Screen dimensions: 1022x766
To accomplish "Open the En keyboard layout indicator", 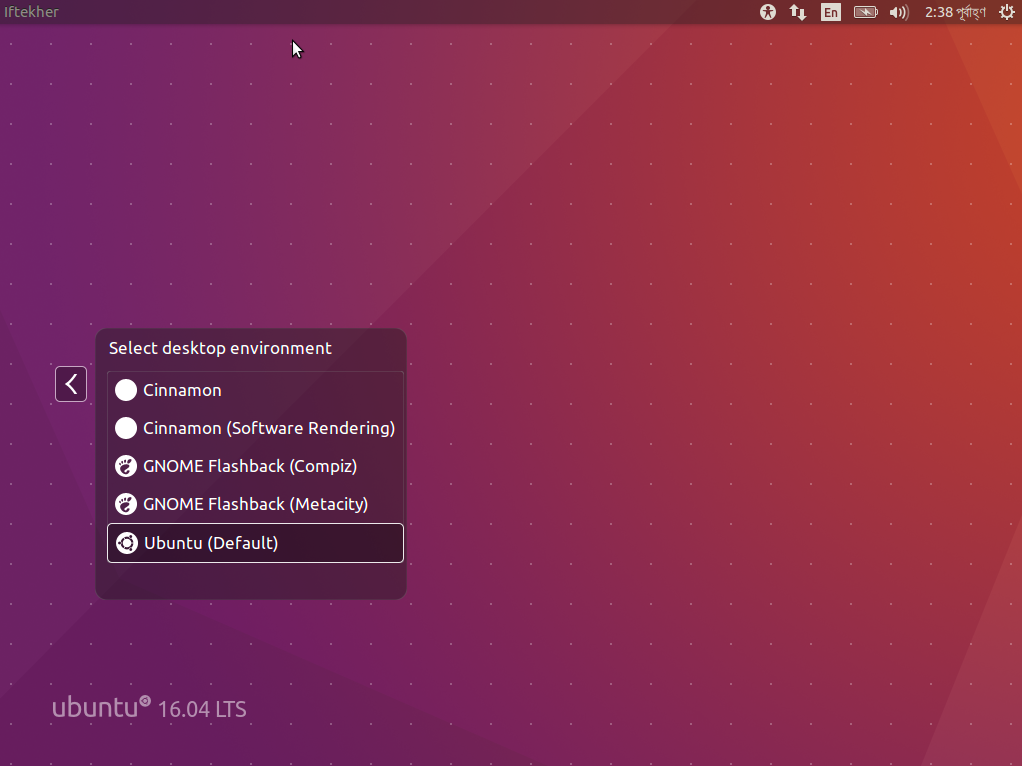I will (830, 12).
